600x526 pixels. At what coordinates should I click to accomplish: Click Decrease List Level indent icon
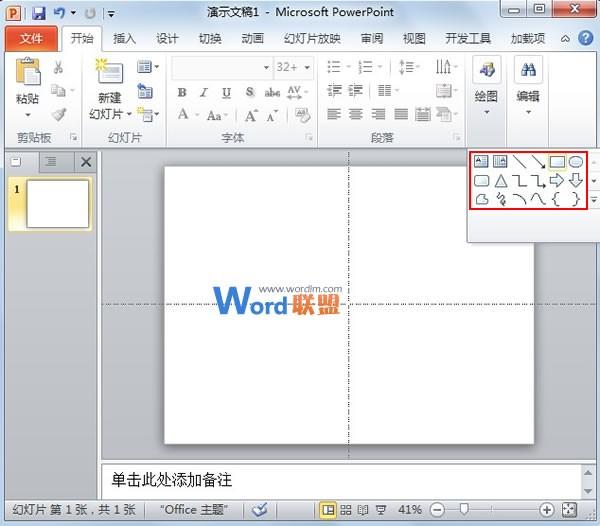point(334,91)
